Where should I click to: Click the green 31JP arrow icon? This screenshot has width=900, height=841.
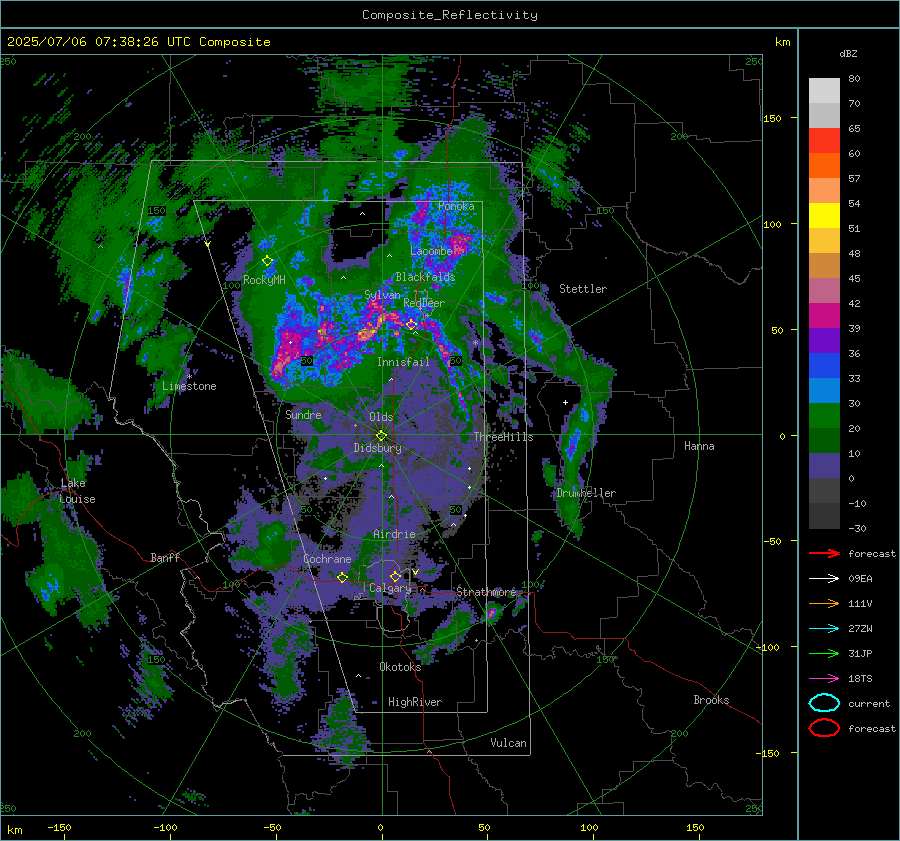[x=824, y=653]
